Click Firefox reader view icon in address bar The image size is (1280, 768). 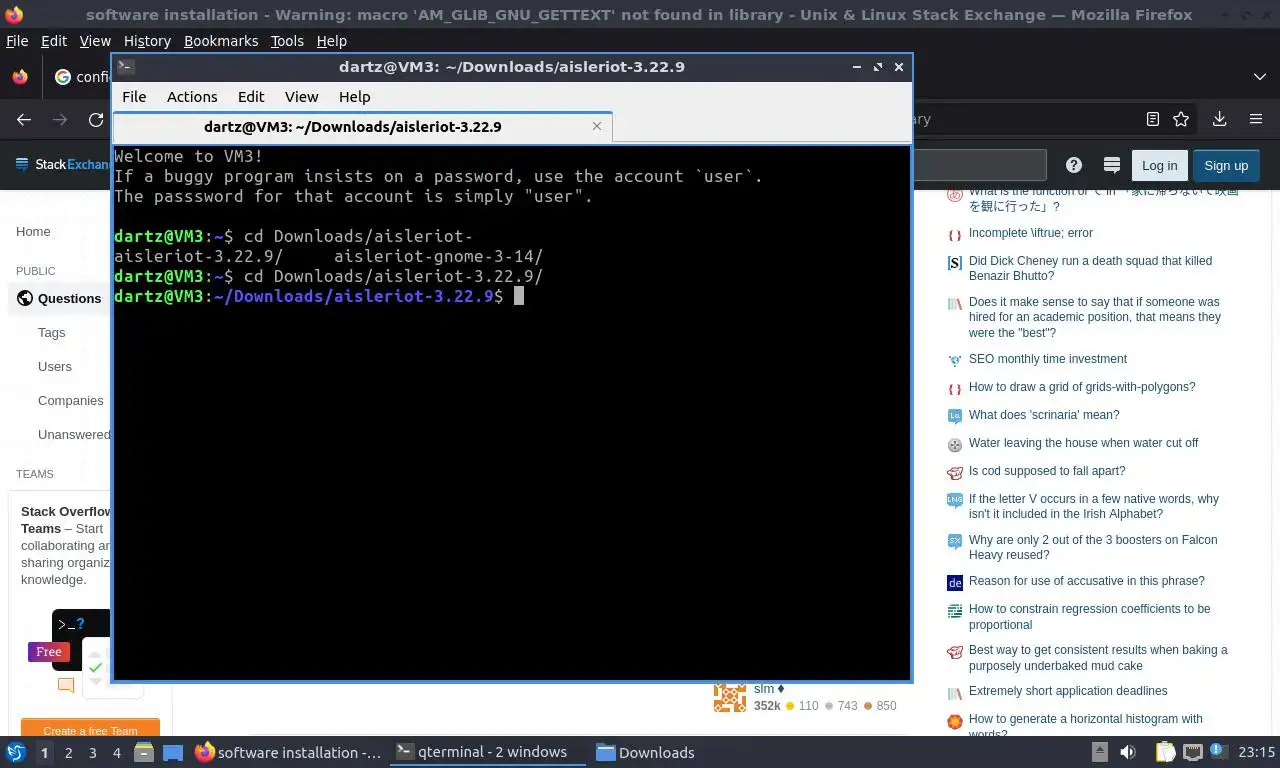1153,119
